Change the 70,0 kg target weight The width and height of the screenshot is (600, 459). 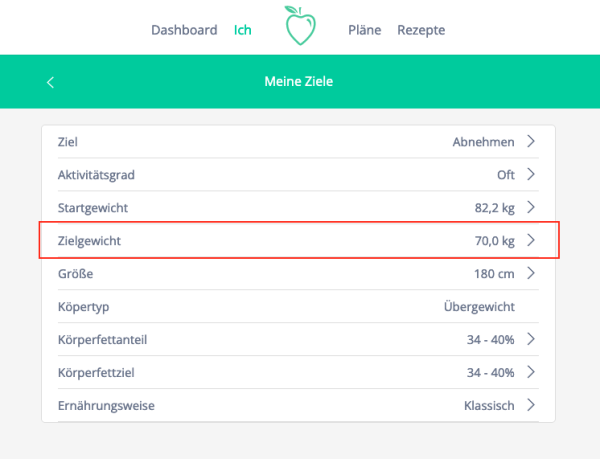tap(494, 240)
